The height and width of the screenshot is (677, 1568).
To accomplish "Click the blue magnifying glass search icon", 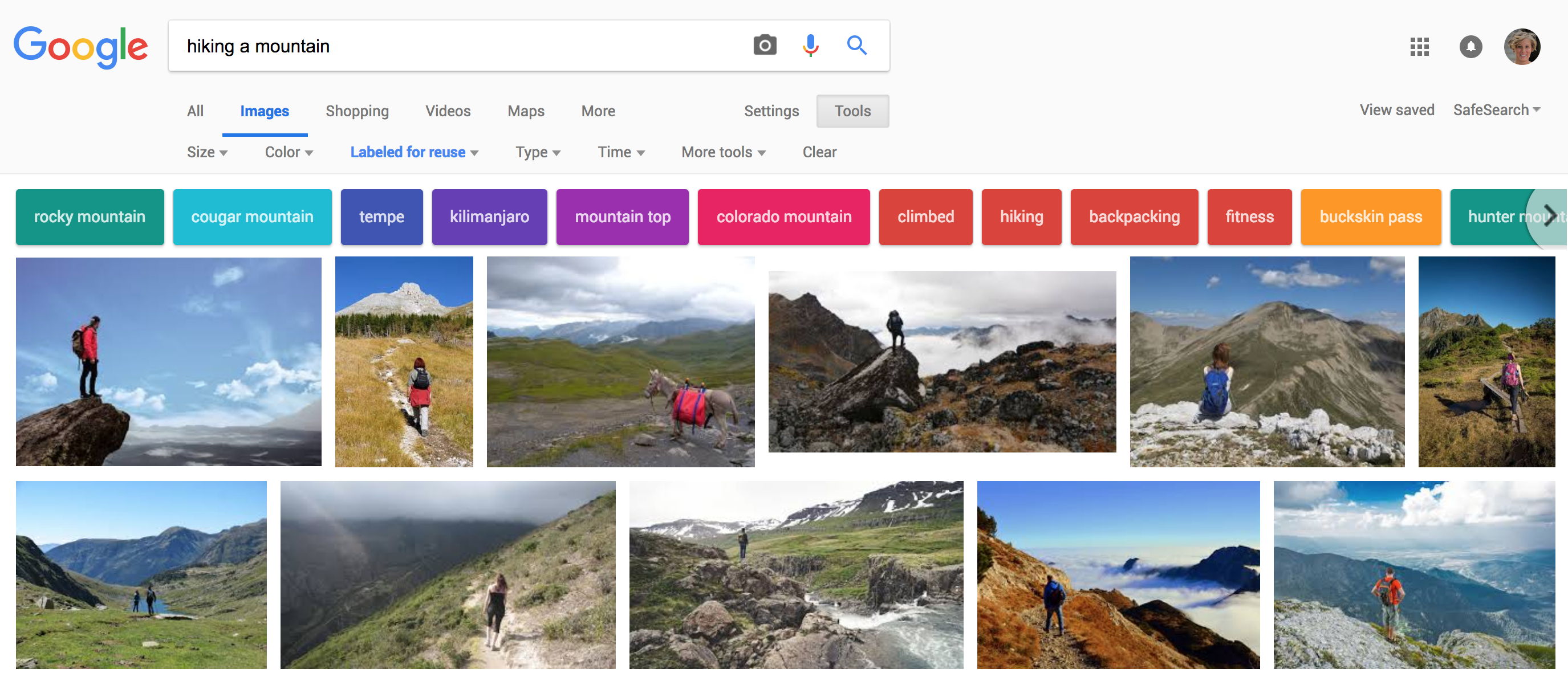I will (856, 46).
